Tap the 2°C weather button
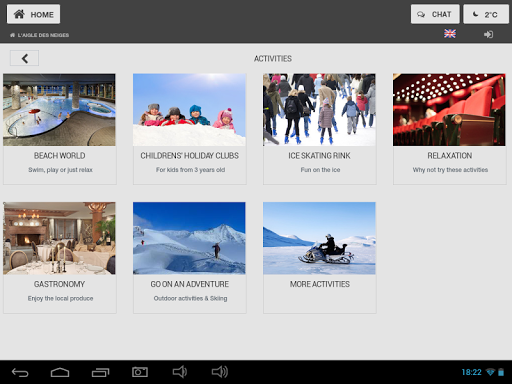This screenshot has width=512, height=384. [x=486, y=14]
